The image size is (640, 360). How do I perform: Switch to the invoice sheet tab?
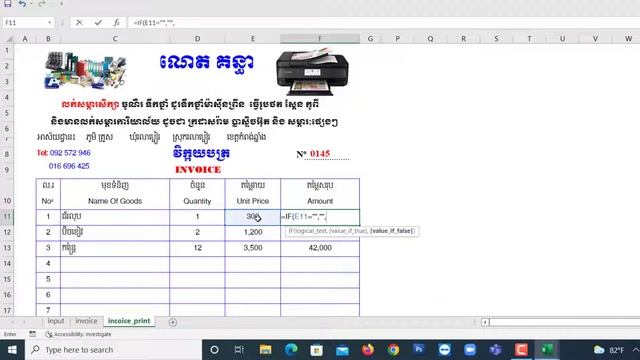(x=86, y=321)
